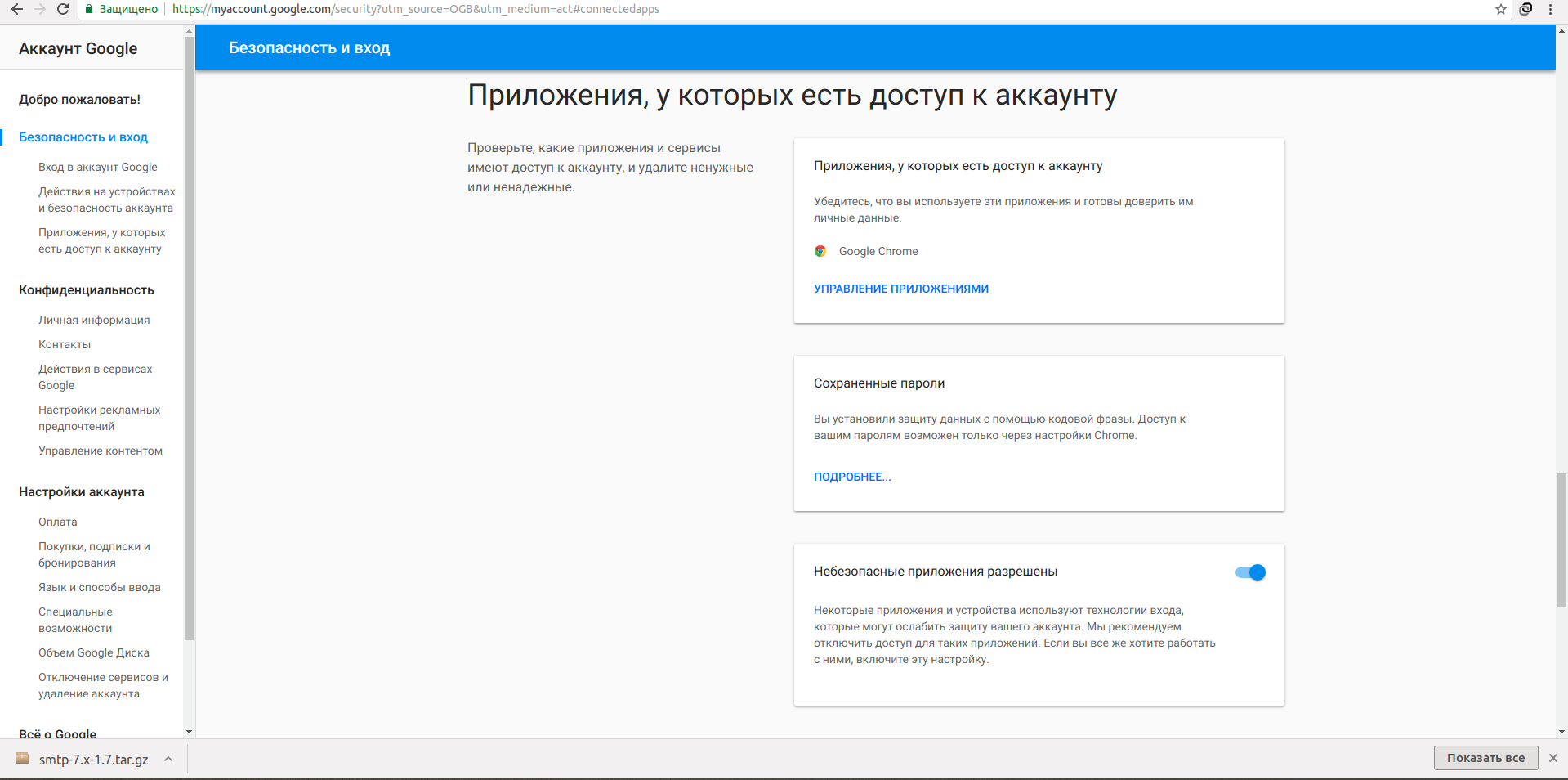The image size is (1568, 780).
Task: Open the ПОДРОБНЕЕ... link under saved passwords
Action: (x=851, y=477)
